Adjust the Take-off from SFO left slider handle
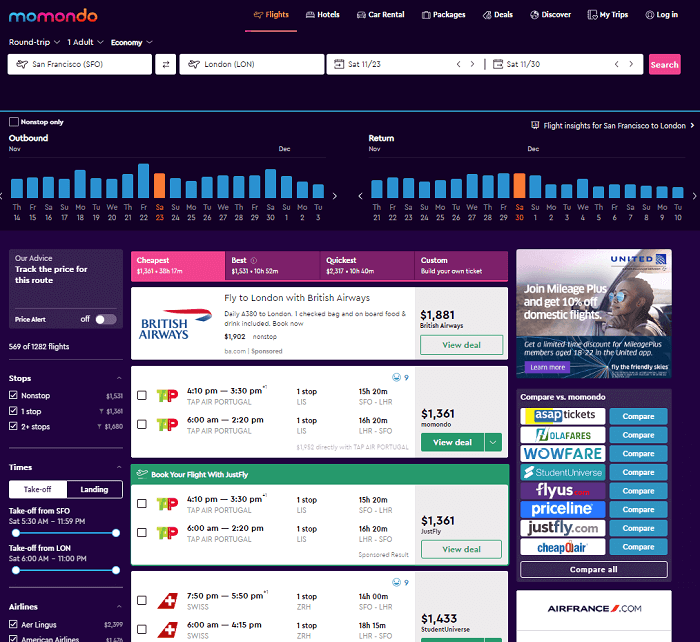This screenshot has height=642, width=700. (16, 533)
